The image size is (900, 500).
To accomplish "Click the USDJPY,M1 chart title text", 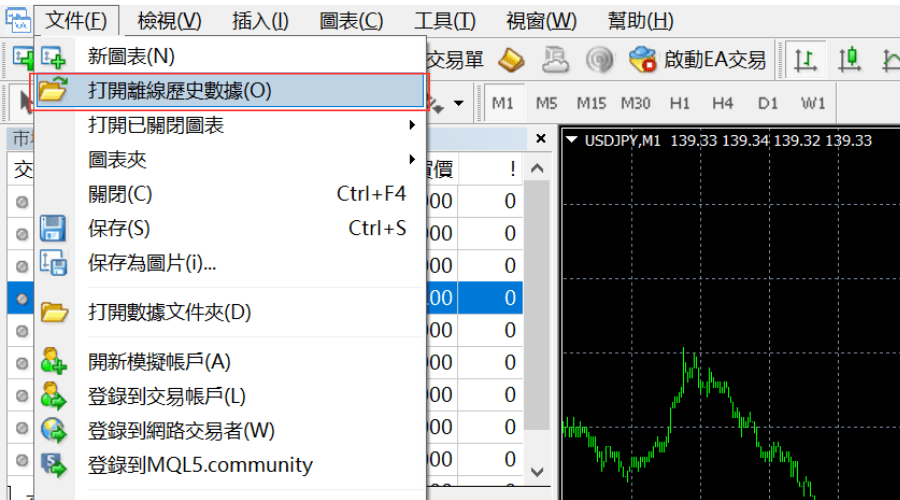I will click(x=622, y=141).
